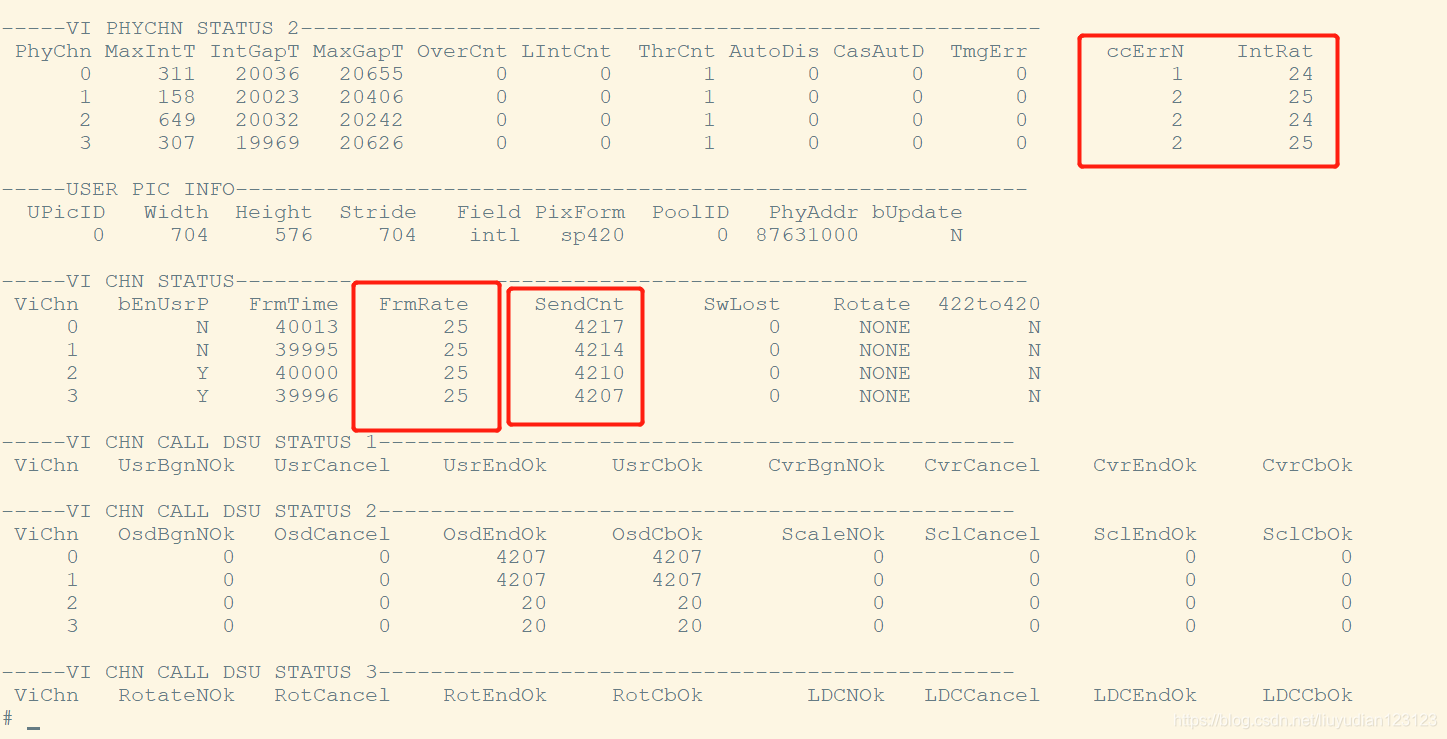Select the OsdEndOk column header
This screenshot has height=739, width=1447.
pyautogui.click(x=495, y=534)
